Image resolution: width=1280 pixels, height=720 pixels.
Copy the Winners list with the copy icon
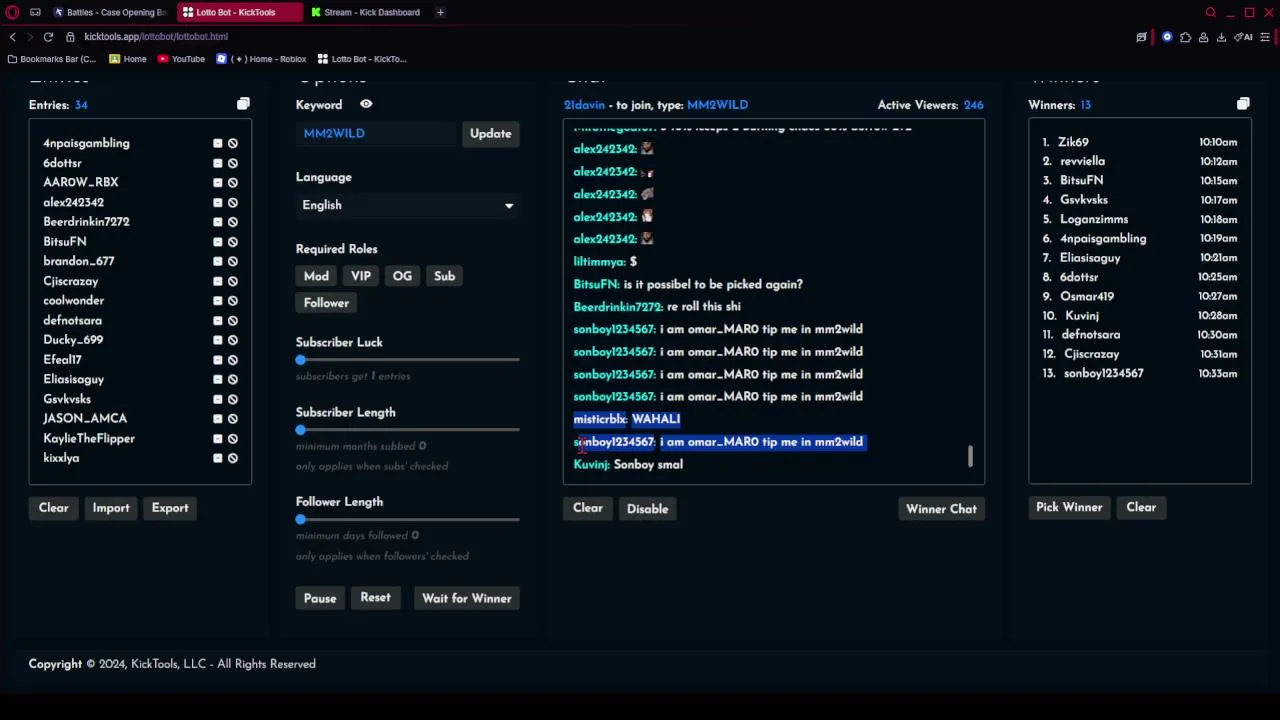[1243, 104]
